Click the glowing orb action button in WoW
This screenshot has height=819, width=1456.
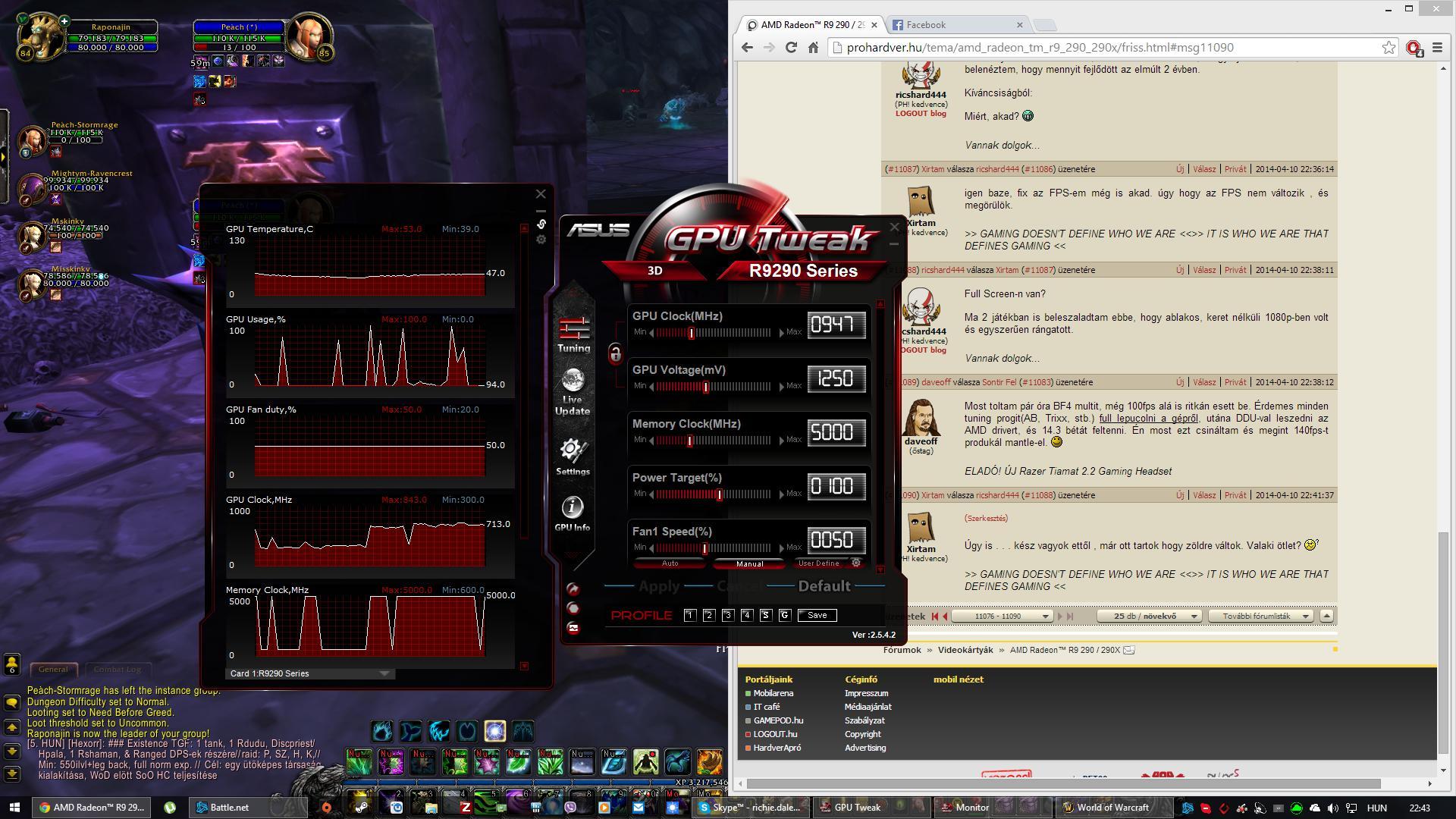click(x=495, y=731)
